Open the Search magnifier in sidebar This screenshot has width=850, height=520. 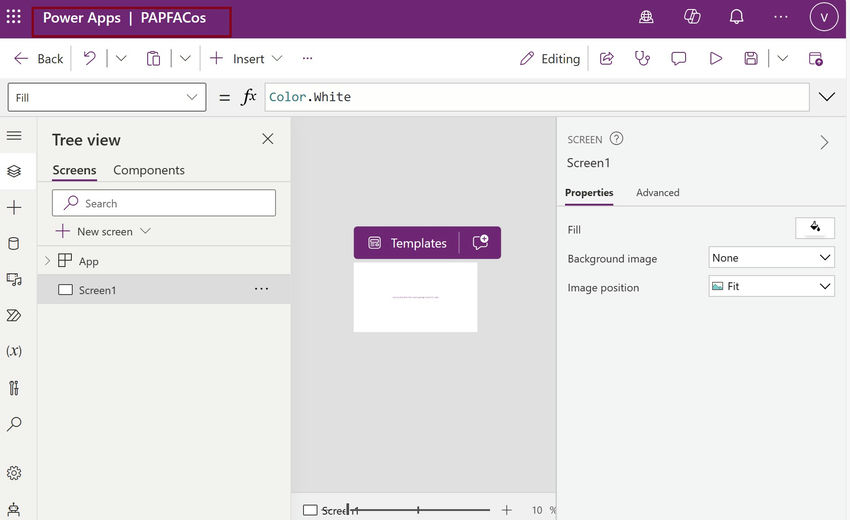[14, 423]
